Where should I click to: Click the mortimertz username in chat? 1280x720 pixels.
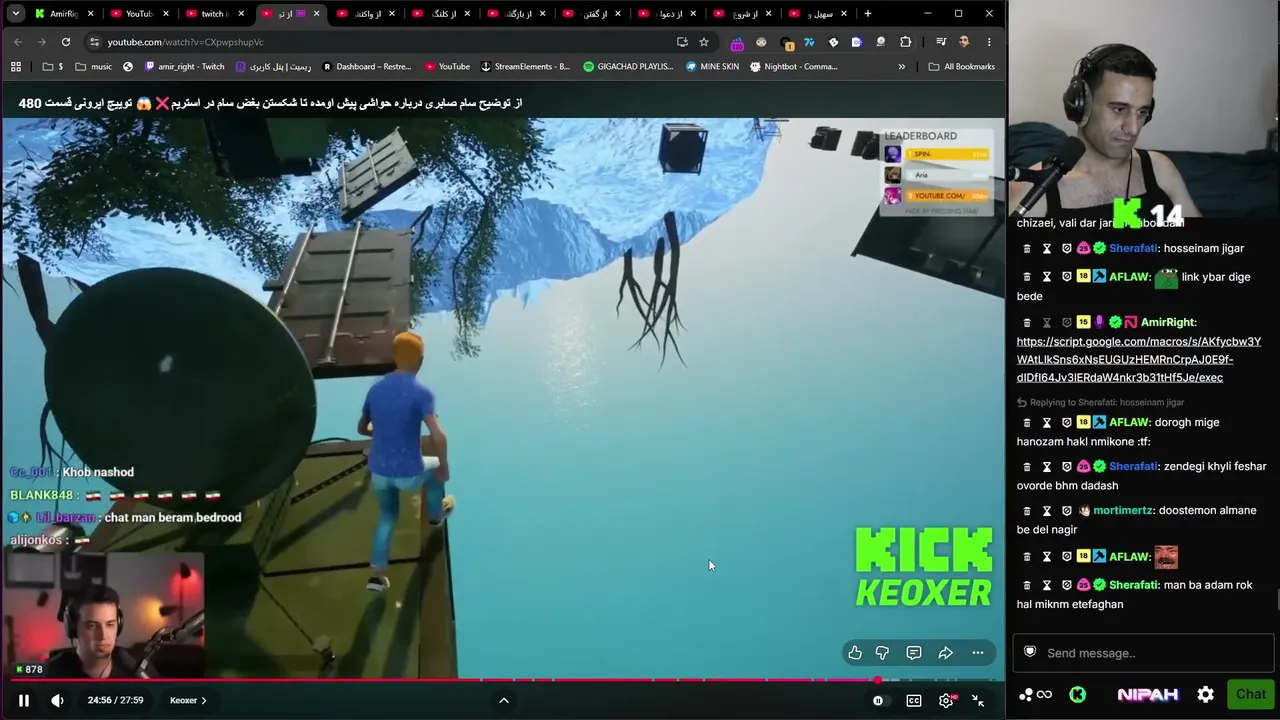[1122, 511]
